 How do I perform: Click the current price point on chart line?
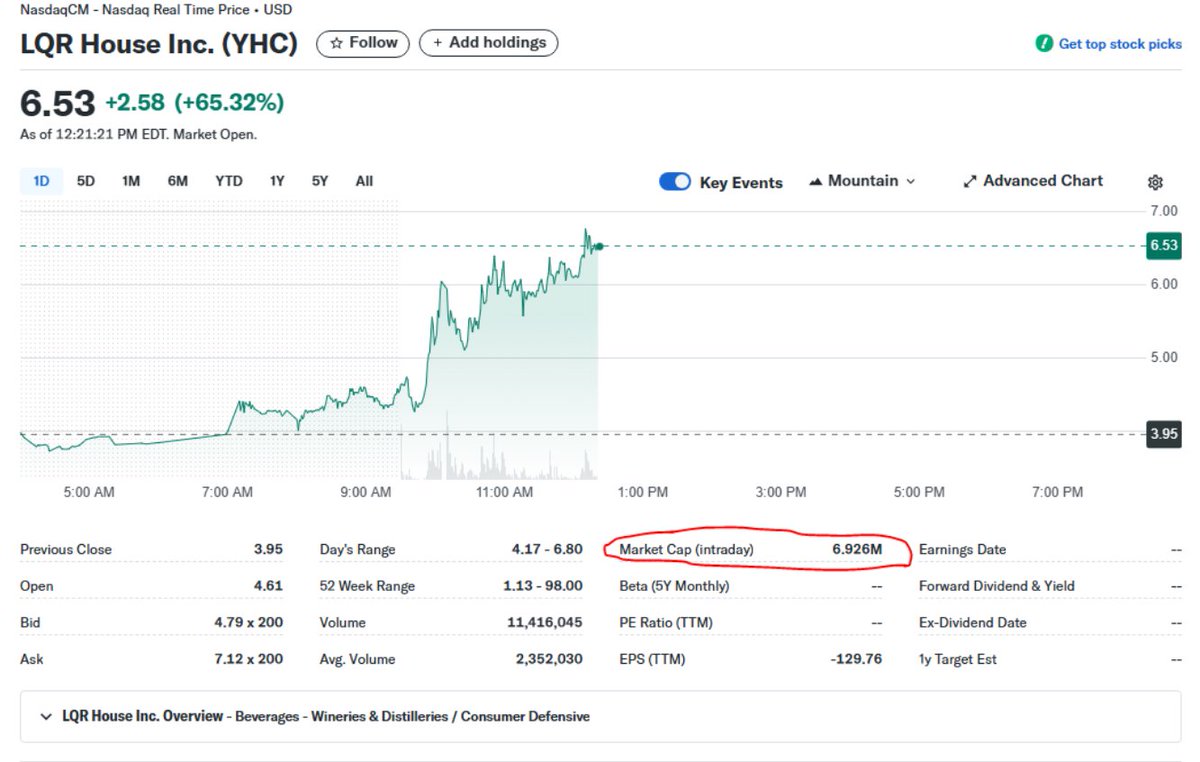pyautogui.click(x=598, y=246)
